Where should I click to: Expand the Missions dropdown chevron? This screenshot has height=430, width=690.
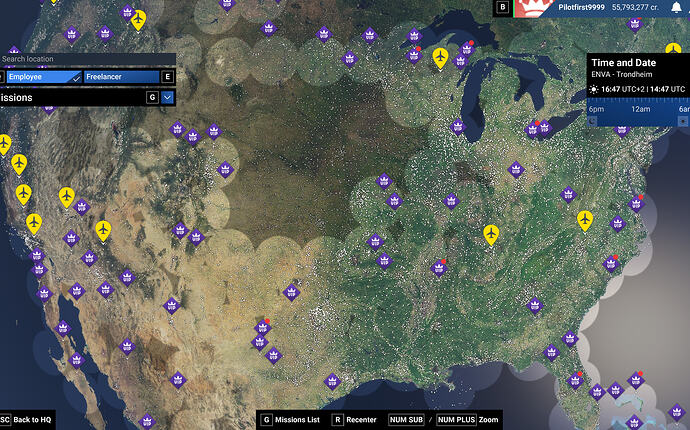(x=167, y=97)
